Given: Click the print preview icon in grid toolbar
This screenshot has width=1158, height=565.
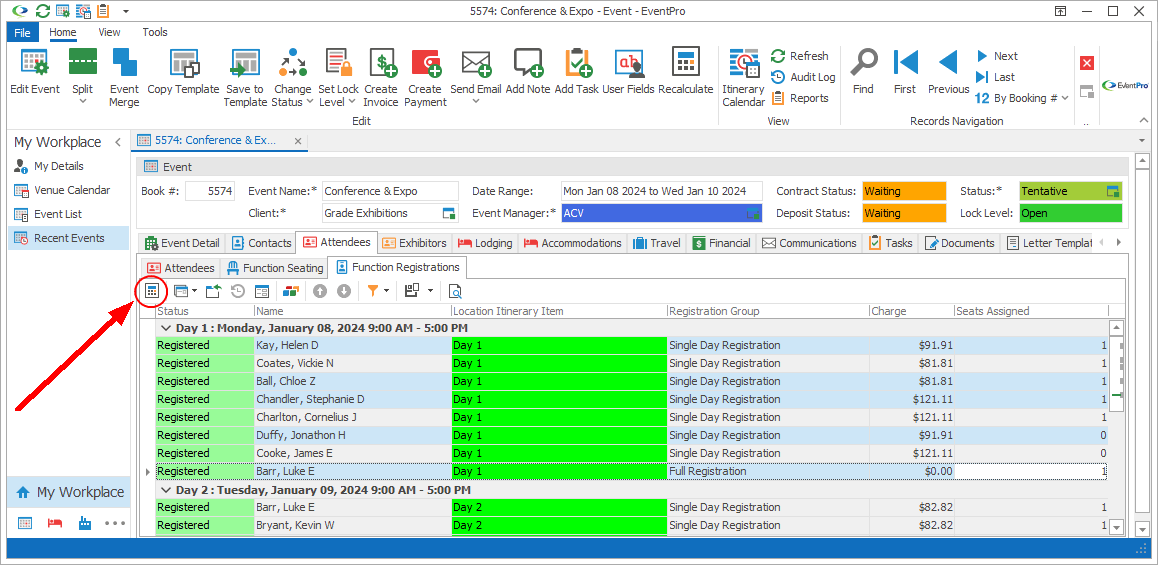Looking at the screenshot, I should [x=455, y=291].
